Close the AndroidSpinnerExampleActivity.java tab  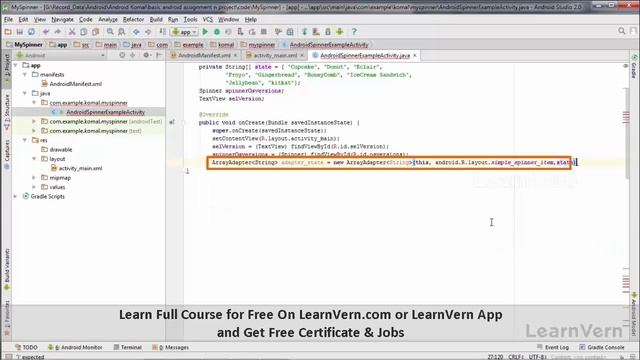[x=415, y=55]
